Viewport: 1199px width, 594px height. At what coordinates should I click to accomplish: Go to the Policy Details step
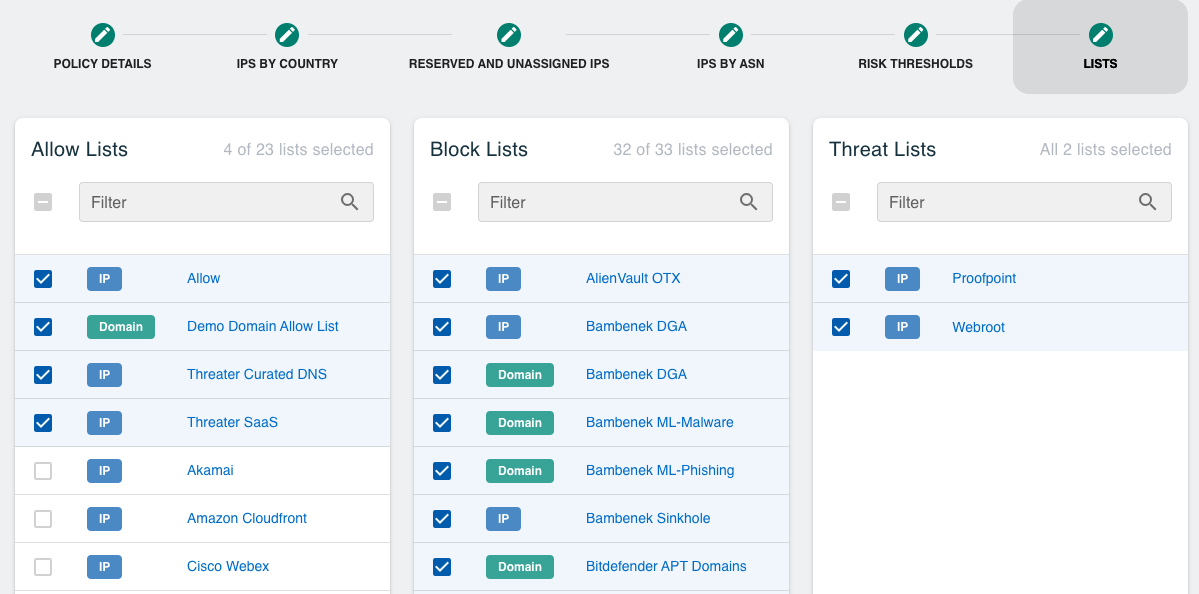pos(102,64)
